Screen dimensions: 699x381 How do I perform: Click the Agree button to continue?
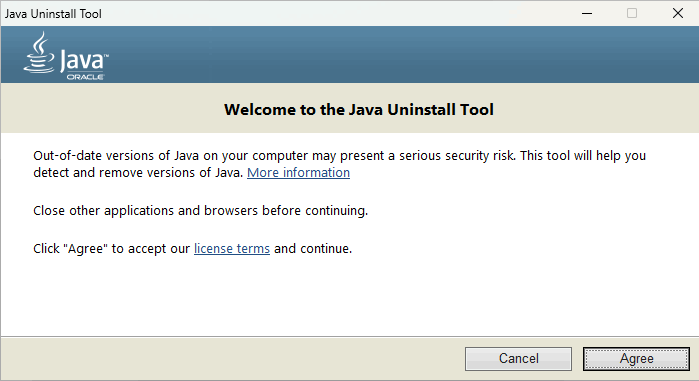click(x=636, y=359)
